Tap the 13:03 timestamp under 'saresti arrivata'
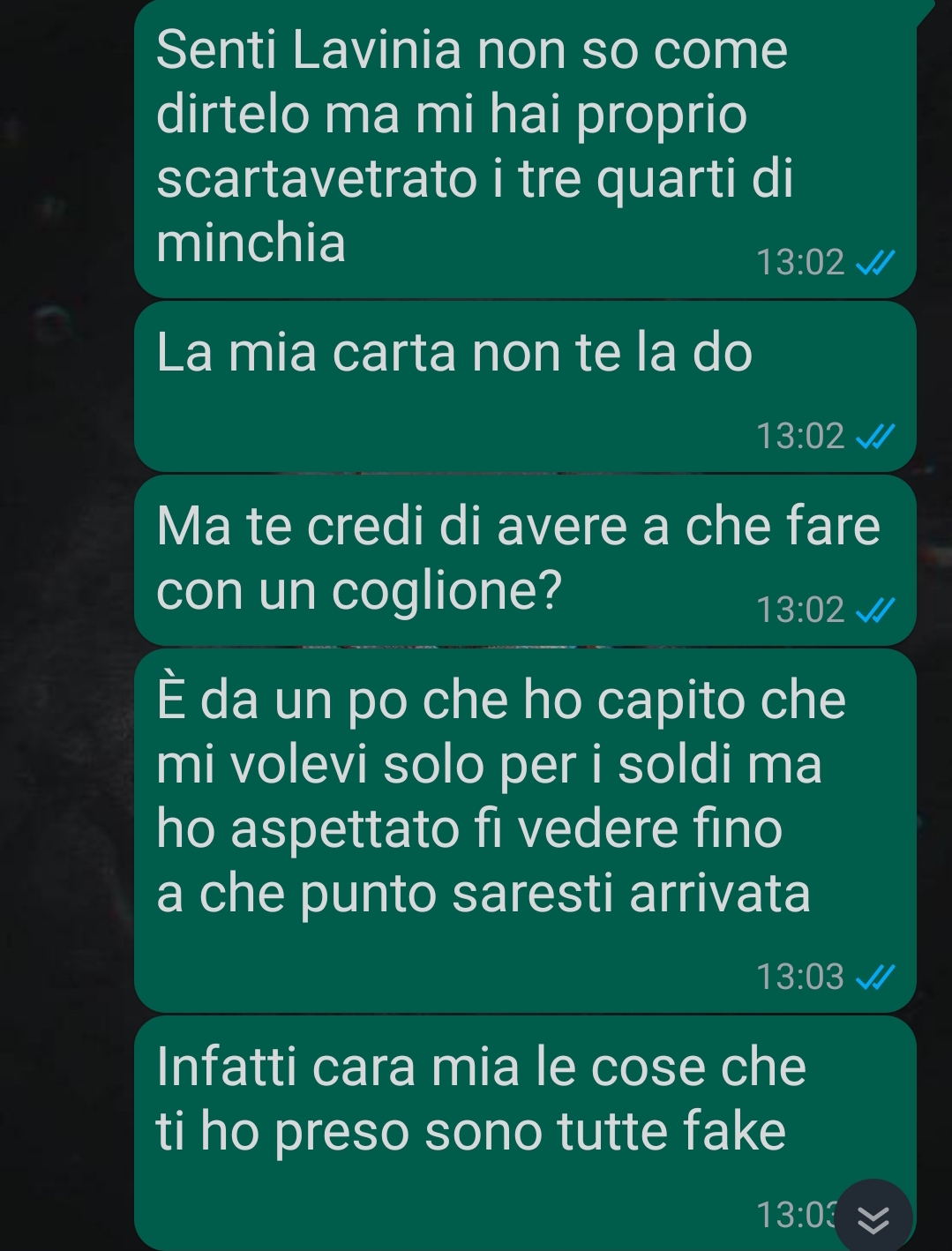The width and height of the screenshot is (952, 1251). click(800, 977)
